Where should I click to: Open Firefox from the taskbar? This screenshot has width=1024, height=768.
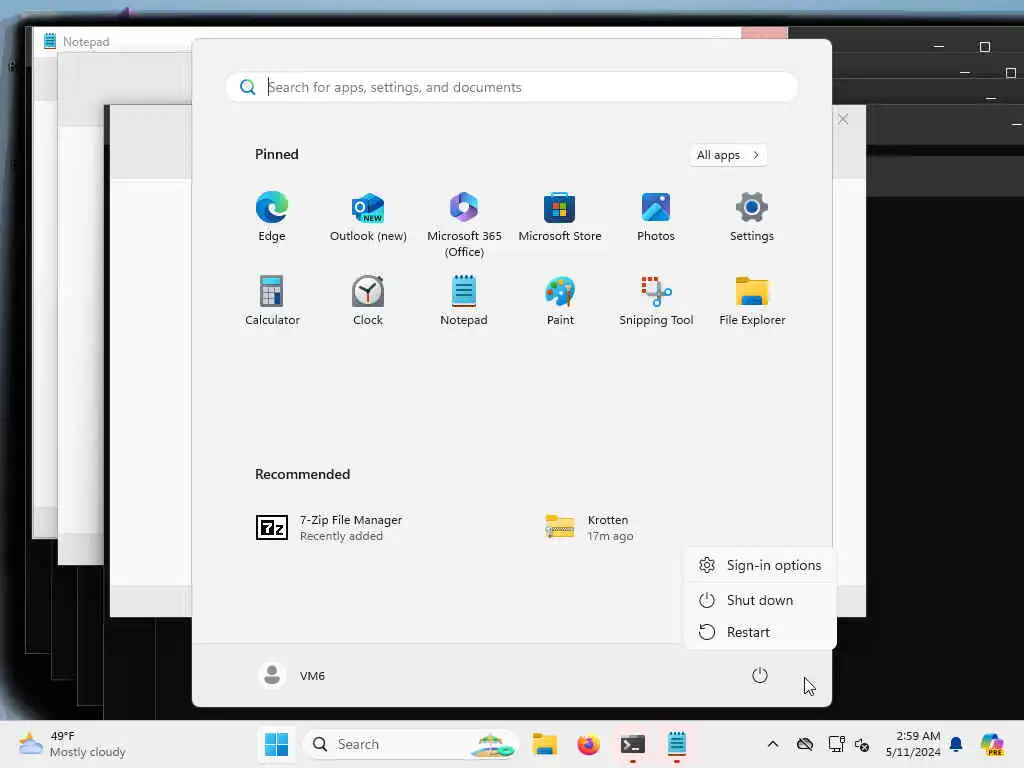click(x=588, y=744)
